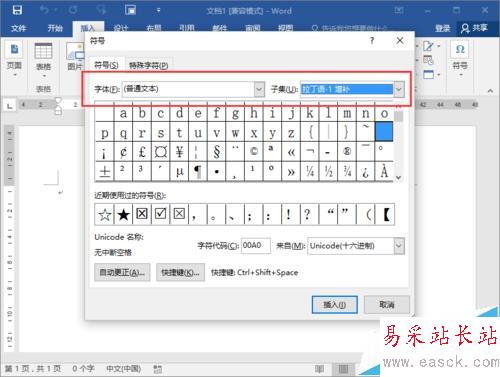Image resolution: width=500 pixels, height=377 pixels.
Task: Select the » right guillemet cell
Action: (291, 171)
